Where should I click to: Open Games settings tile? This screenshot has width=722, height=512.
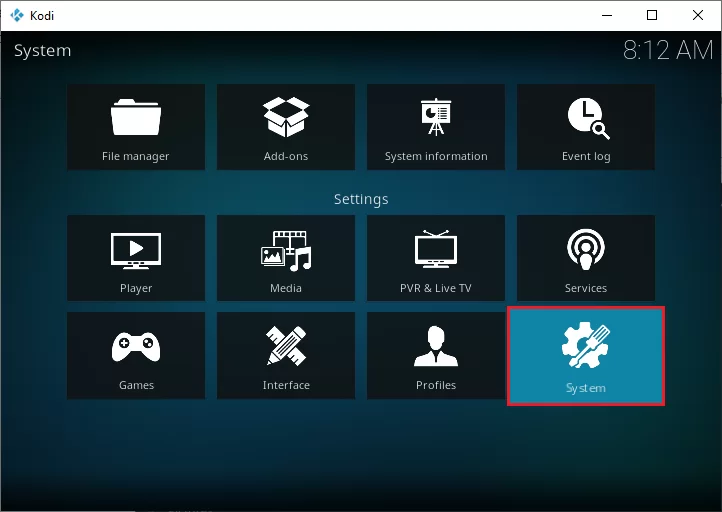[x=136, y=355]
